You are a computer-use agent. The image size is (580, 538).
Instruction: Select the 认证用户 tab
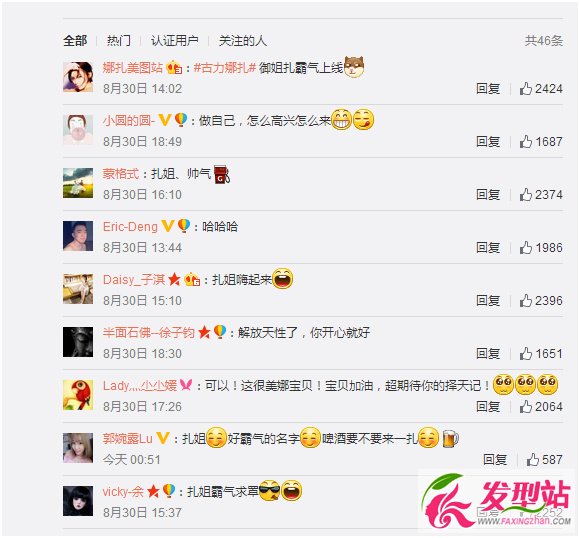(174, 40)
